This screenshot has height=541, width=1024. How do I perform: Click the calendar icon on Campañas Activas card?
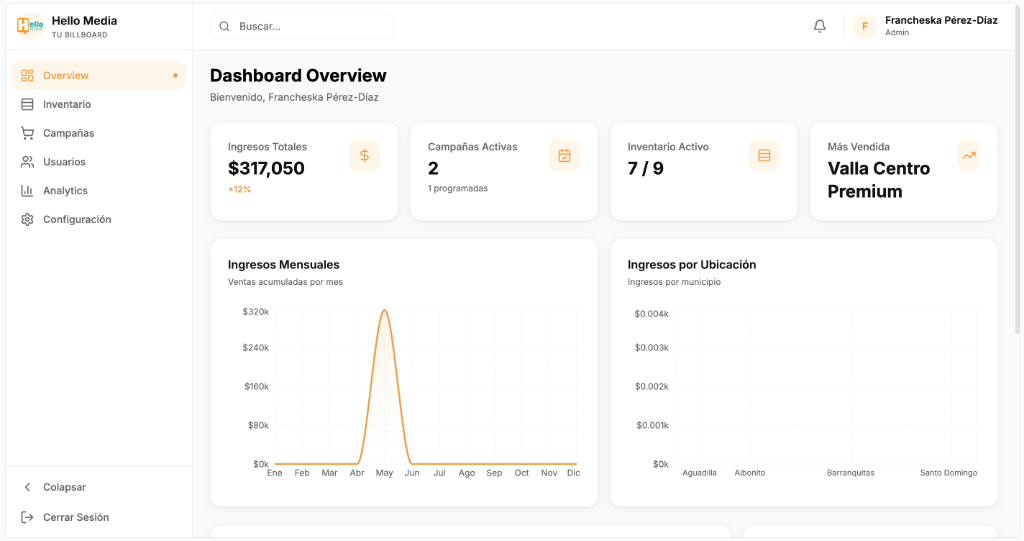pos(564,156)
